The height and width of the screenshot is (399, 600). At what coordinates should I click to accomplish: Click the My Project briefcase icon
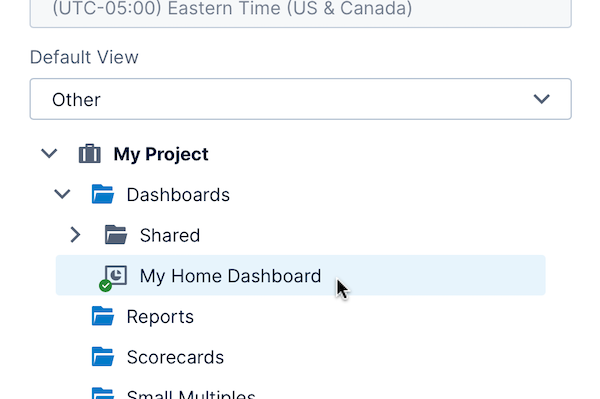point(90,154)
